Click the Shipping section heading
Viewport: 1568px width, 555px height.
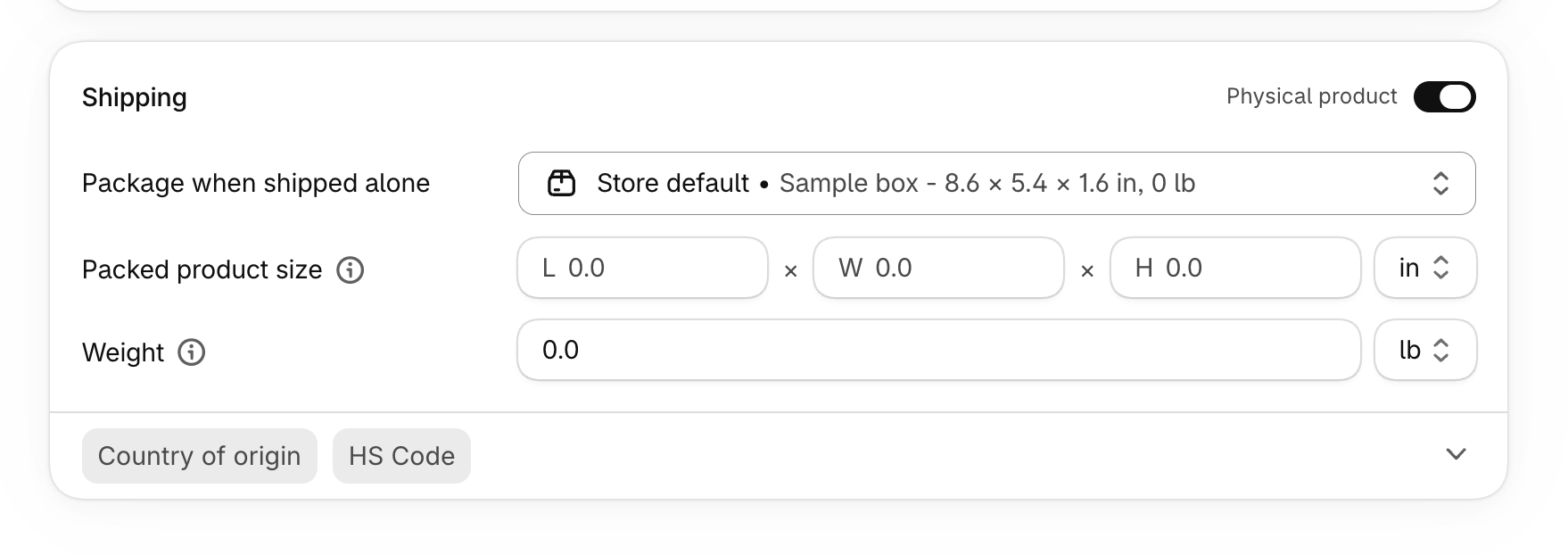click(135, 97)
